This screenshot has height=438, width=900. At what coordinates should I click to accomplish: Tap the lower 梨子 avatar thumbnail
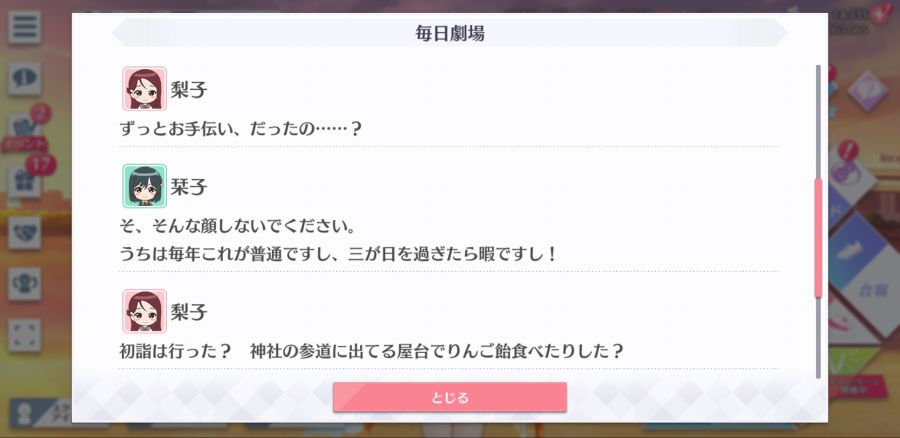144,311
